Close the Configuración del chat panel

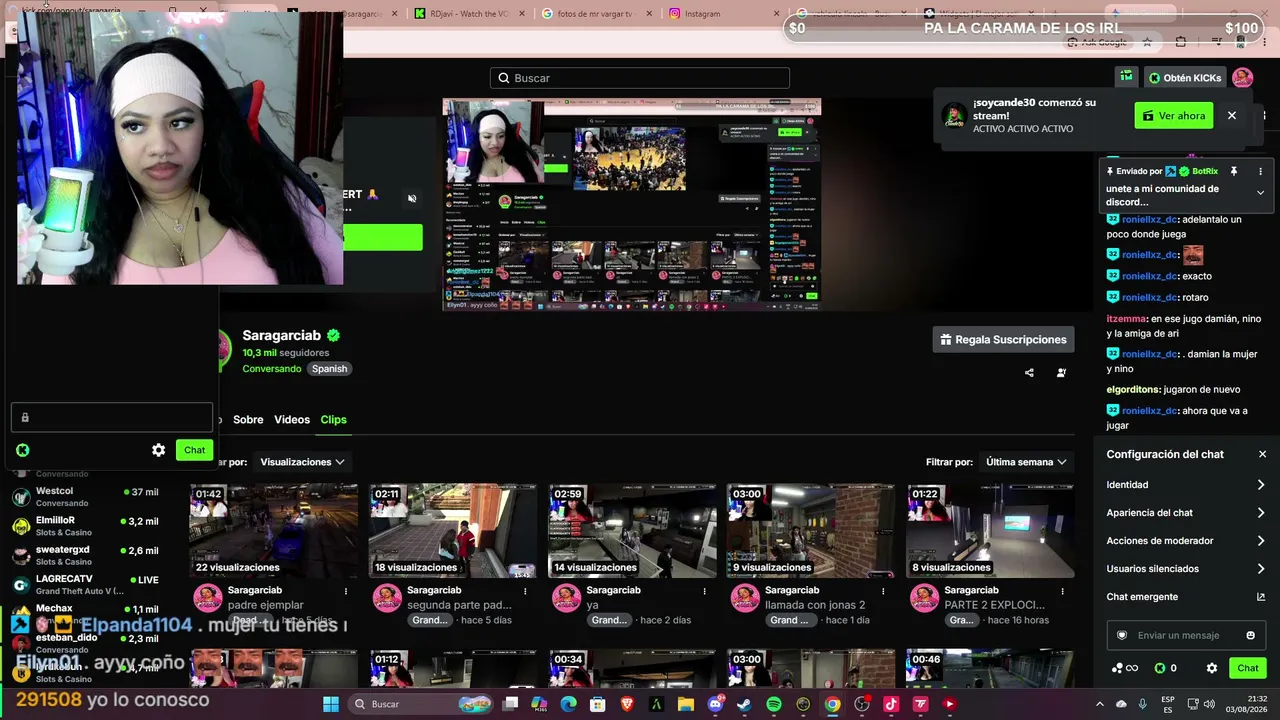[1262, 454]
